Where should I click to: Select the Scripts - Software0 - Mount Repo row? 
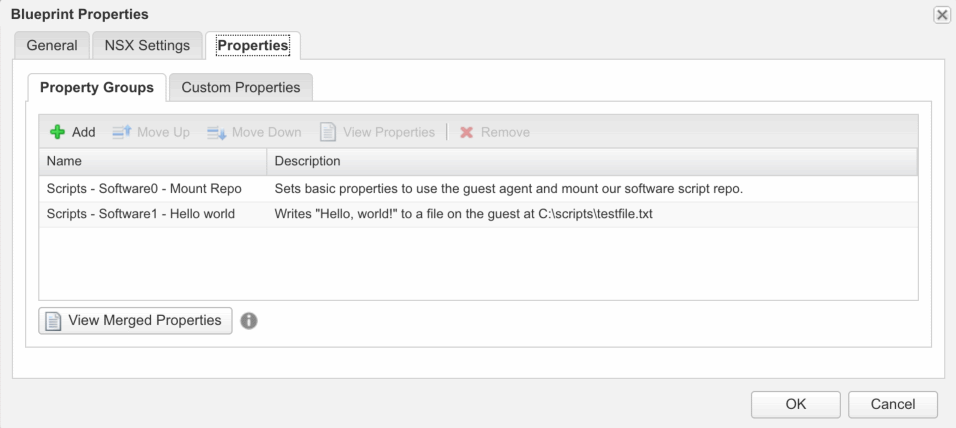point(144,188)
